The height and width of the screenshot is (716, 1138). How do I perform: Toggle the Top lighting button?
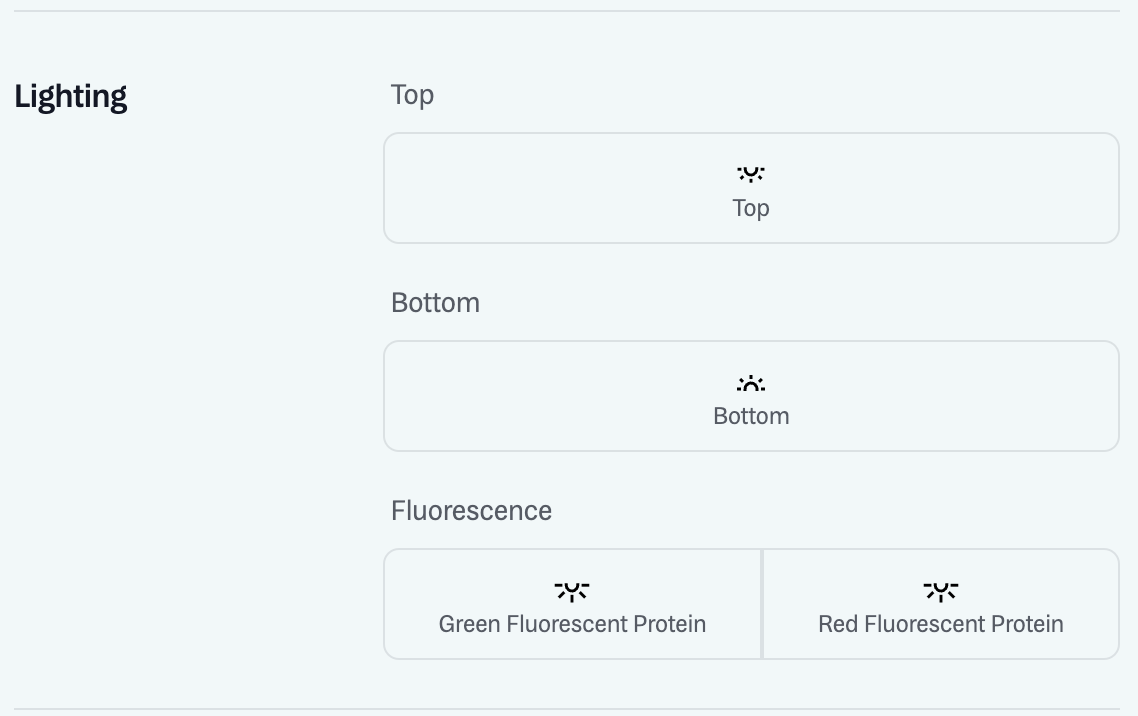point(751,188)
